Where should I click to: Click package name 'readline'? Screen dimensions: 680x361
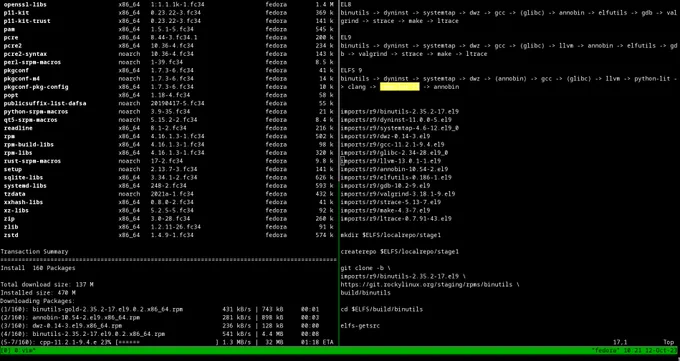[x=18, y=128]
